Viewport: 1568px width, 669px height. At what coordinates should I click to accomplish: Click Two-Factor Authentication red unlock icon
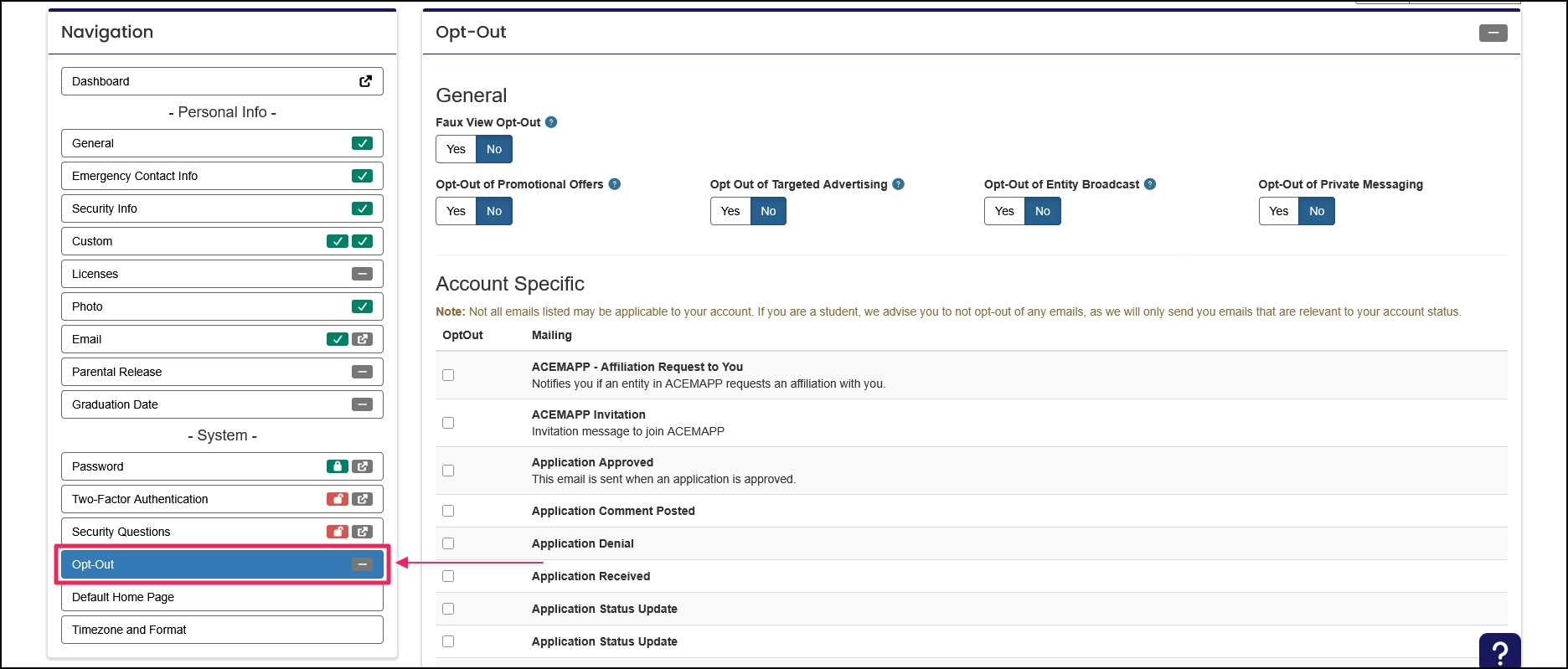pyautogui.click(x=337, y=499)
